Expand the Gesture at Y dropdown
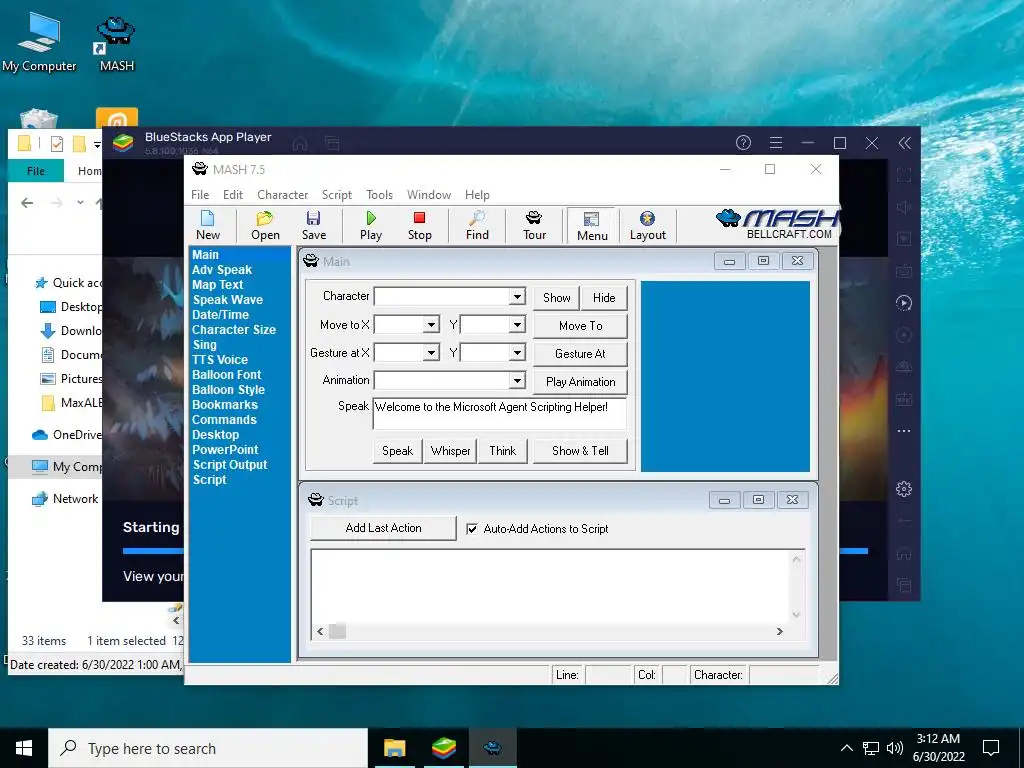The image size is (1024, 768). (517, 353)
